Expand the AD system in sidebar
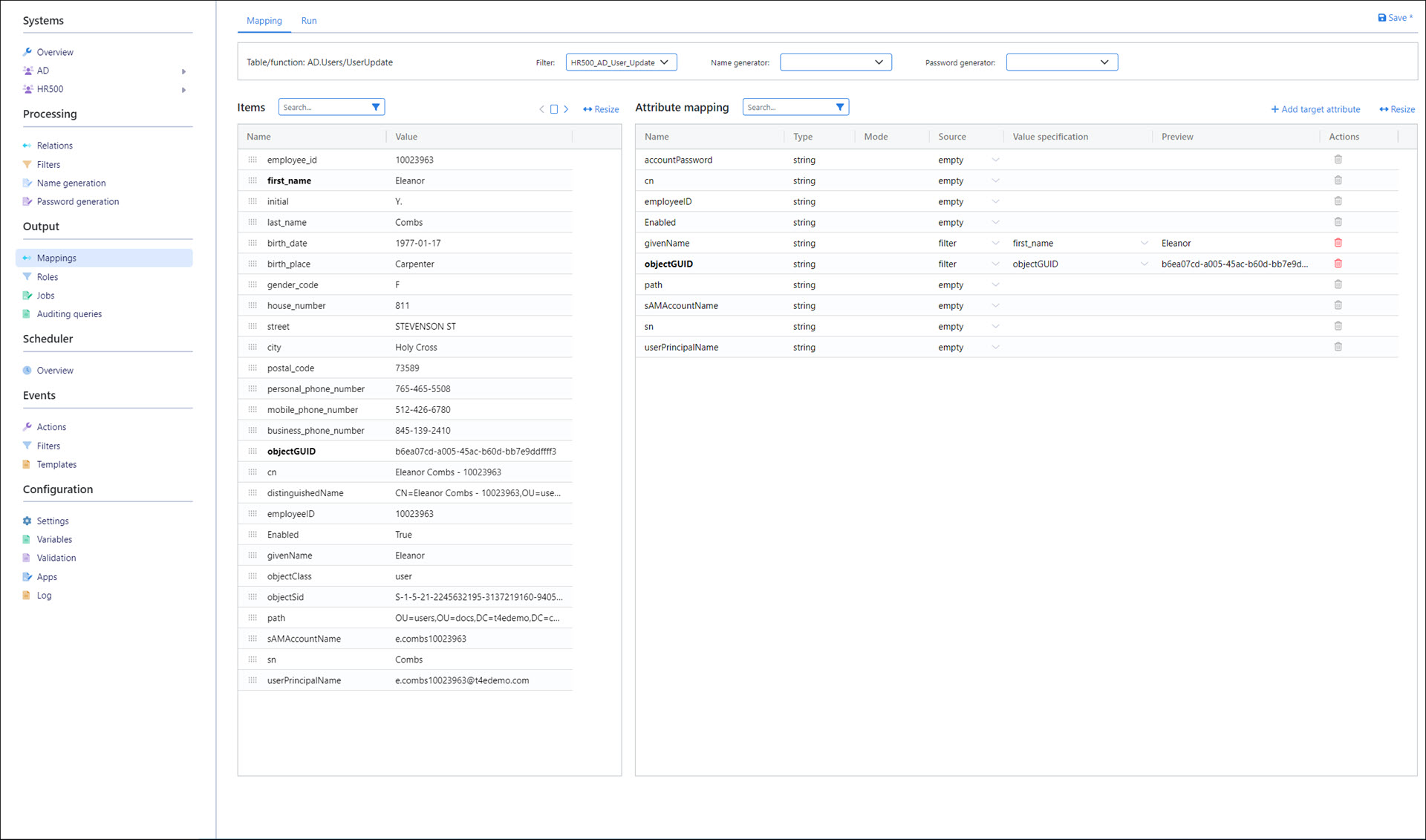 183,71
